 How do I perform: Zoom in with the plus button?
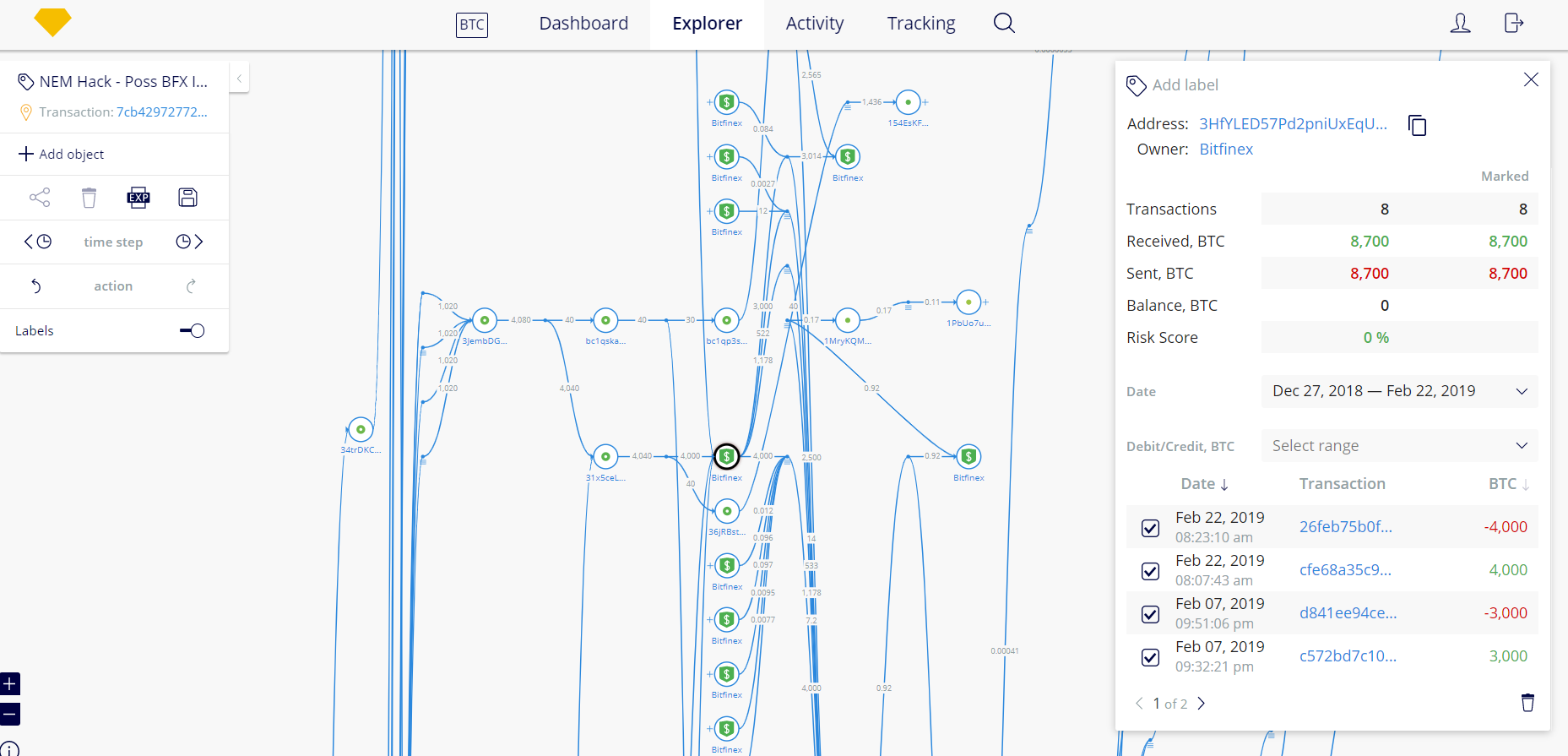[x=9, y=683]
